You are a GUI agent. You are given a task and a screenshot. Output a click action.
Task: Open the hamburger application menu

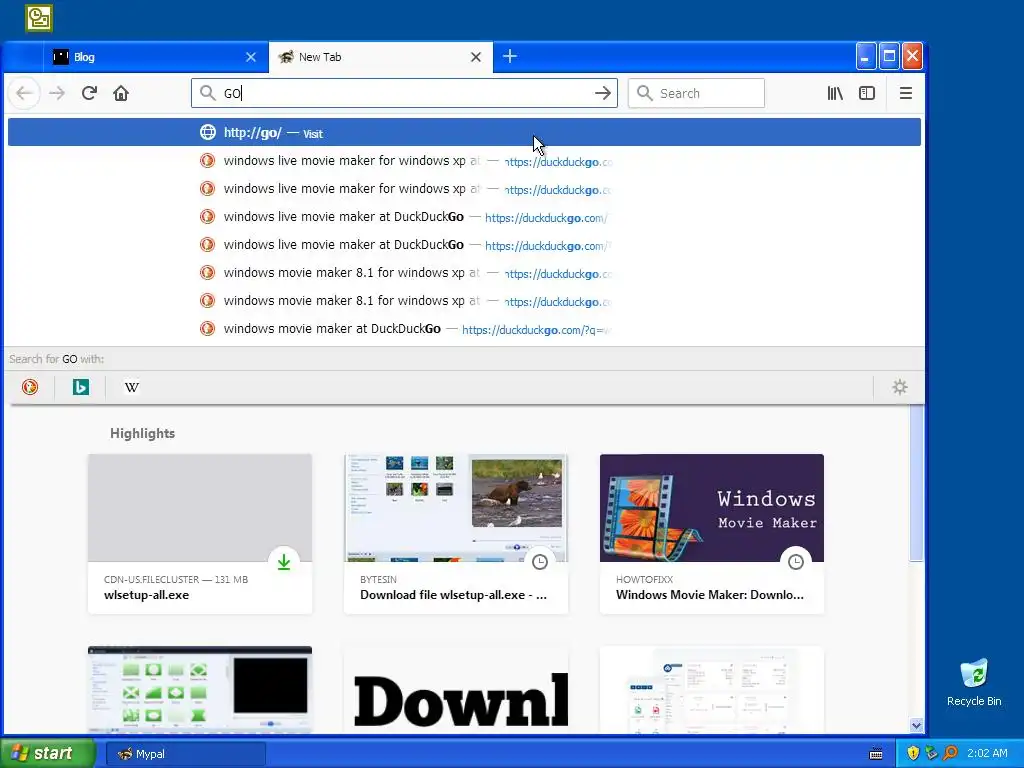coord(906,93)
